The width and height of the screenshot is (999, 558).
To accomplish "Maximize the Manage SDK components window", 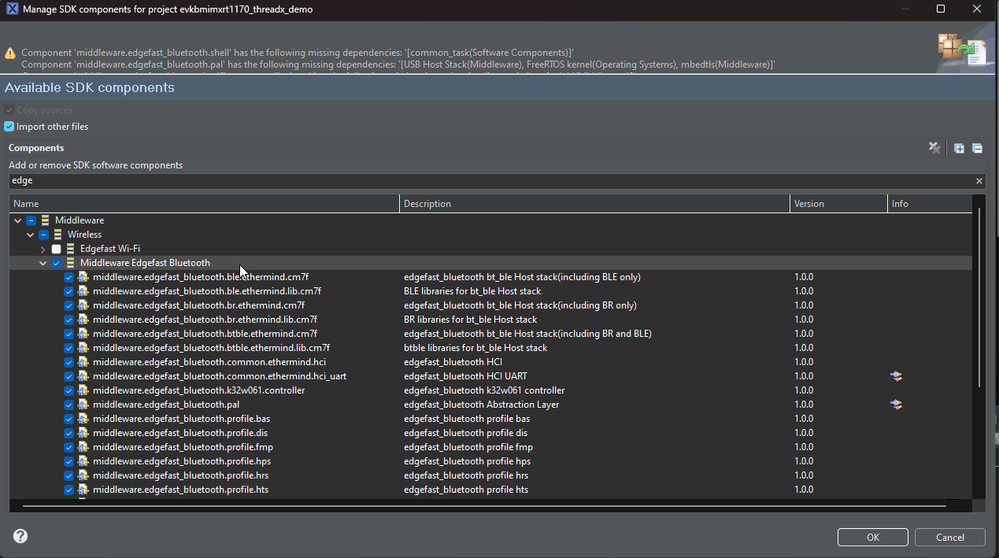I will click(940, 9).
